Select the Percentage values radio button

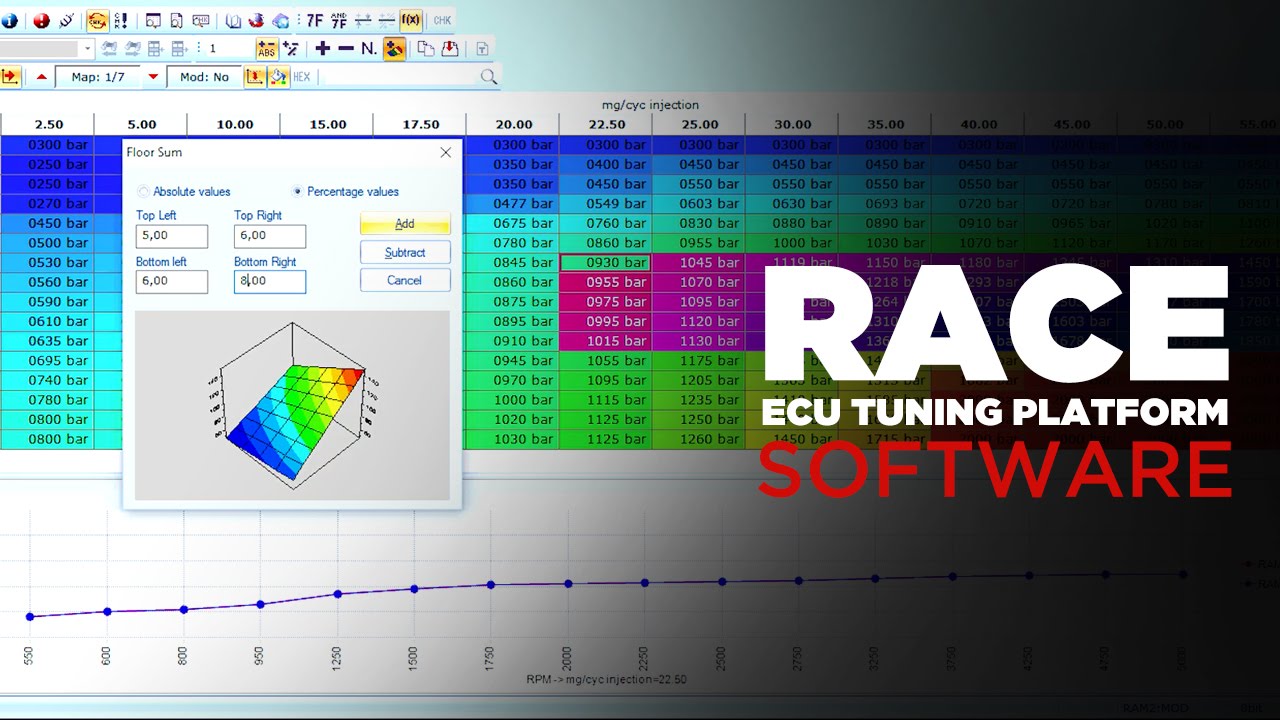tap(298, 191)
